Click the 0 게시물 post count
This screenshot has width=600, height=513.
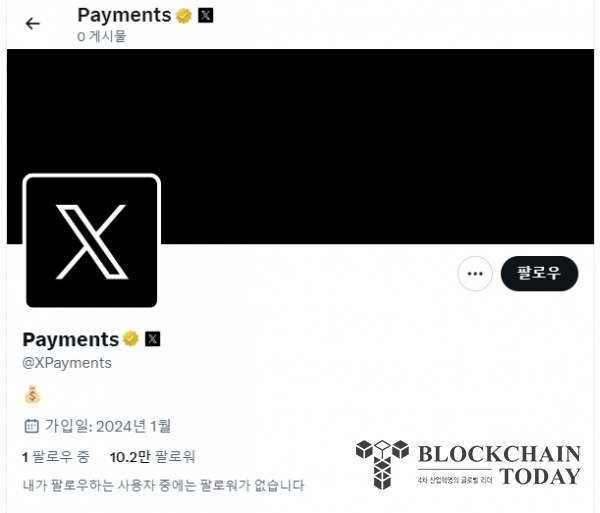[101, 37]
